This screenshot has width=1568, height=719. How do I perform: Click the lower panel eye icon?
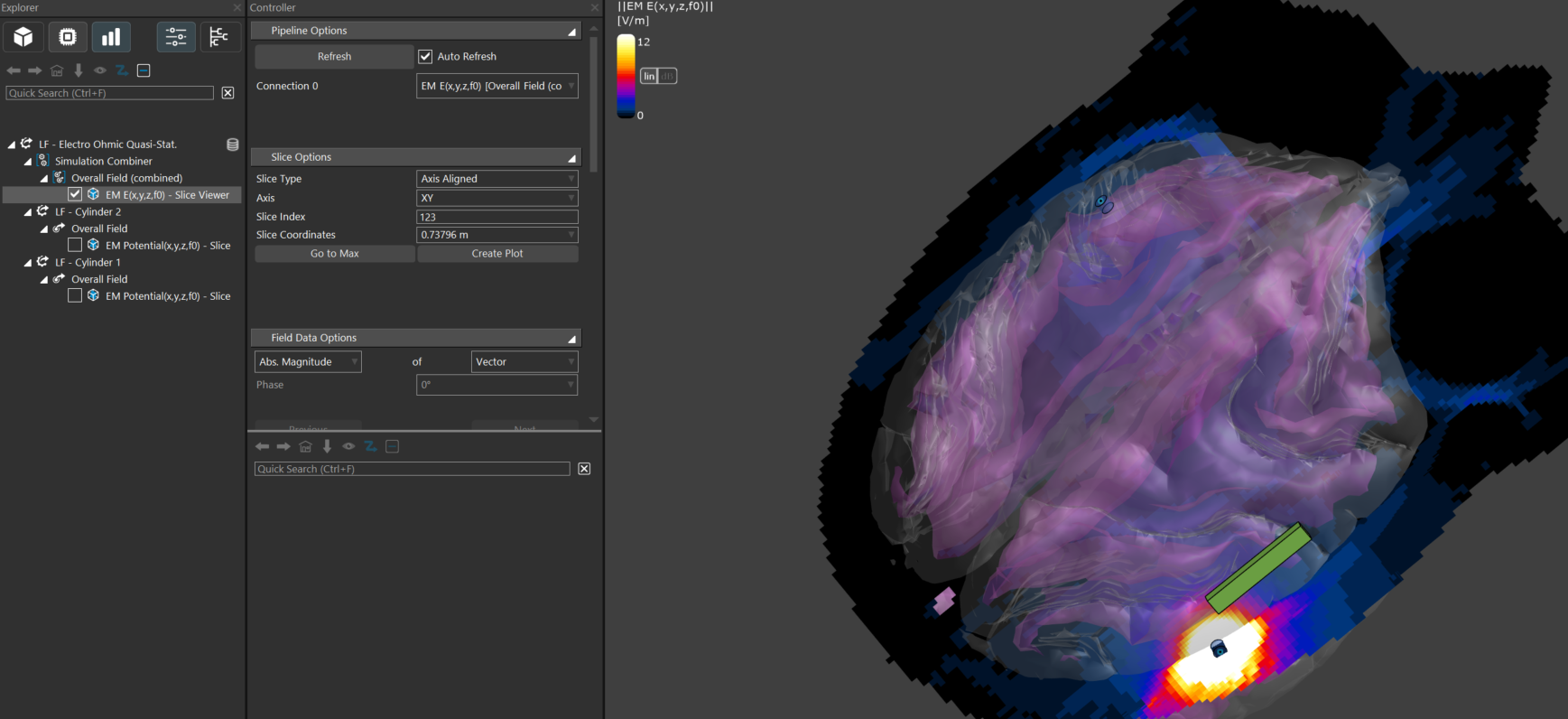pyautogui.click(x=348, y=446)
